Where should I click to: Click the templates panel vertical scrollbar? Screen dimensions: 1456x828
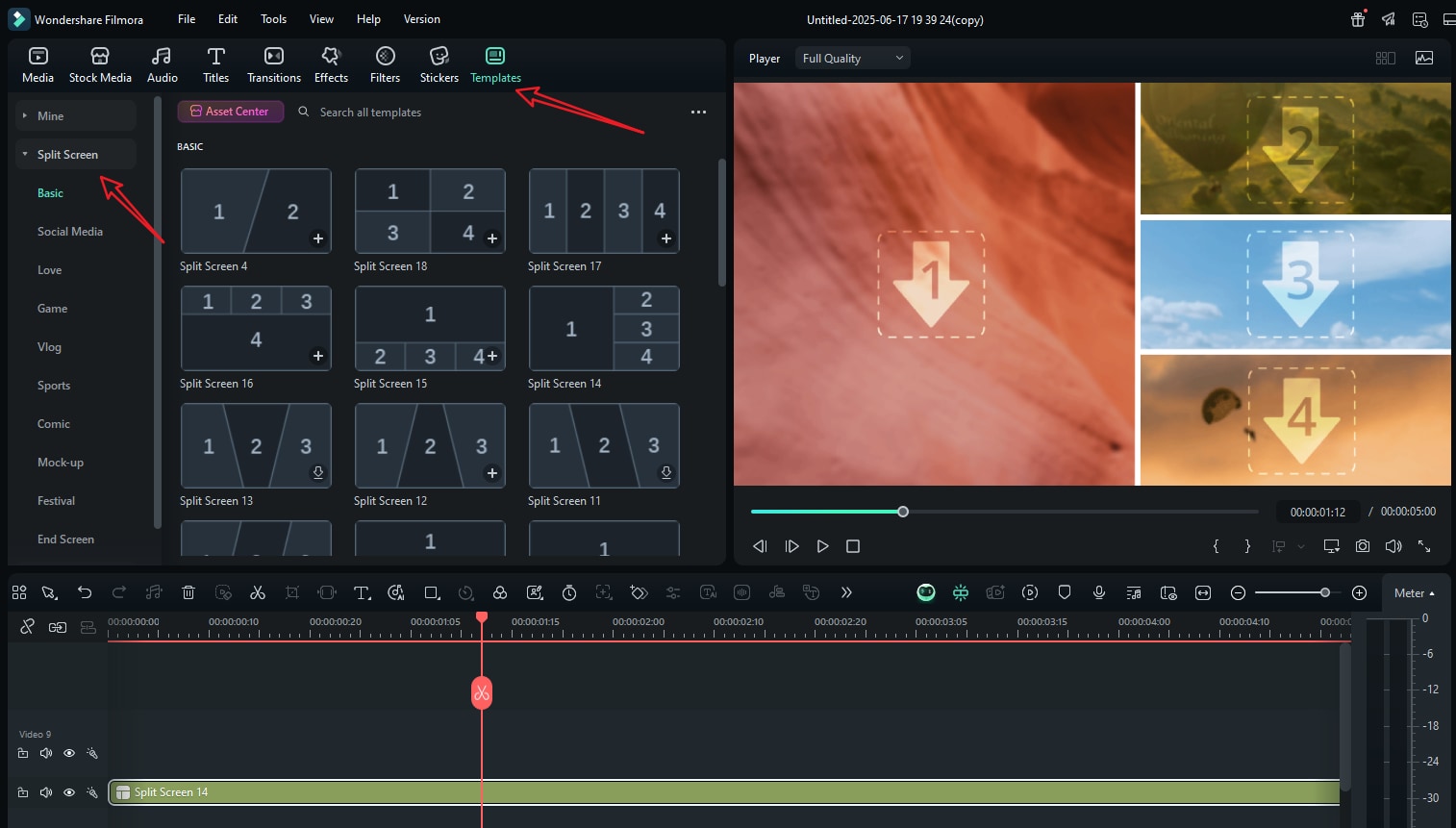tap(722, 222)
